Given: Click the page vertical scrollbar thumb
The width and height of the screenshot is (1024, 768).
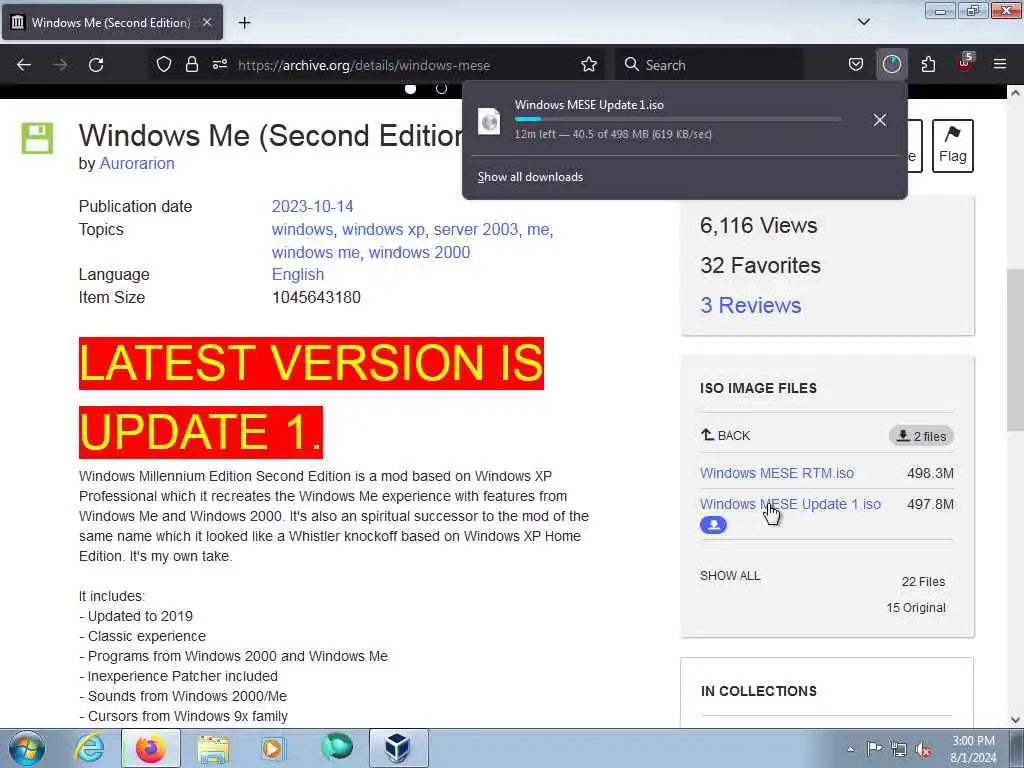Looking at the screenshot, I should click(x=1015, y=349).
